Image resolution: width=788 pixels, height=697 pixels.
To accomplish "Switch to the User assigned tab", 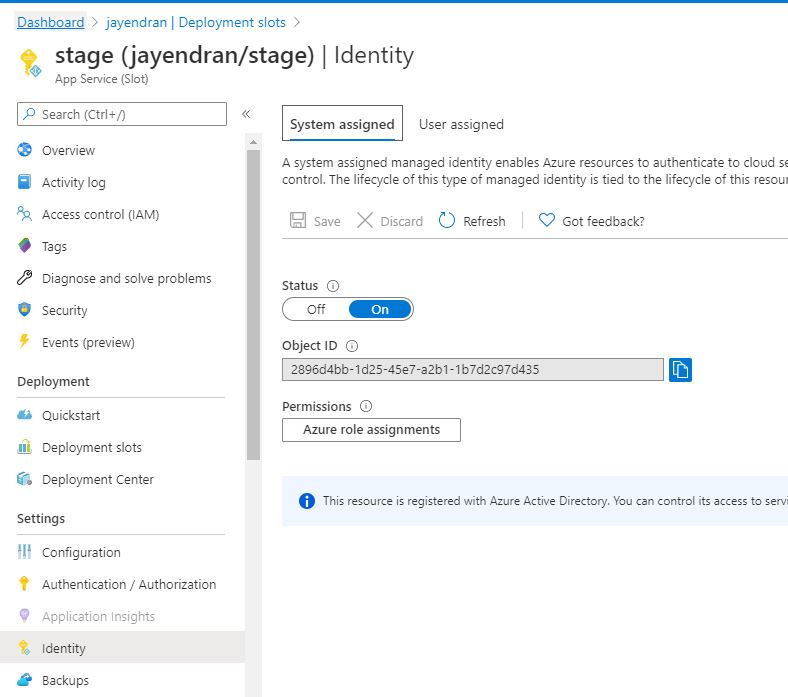I will tap(461, 124).
